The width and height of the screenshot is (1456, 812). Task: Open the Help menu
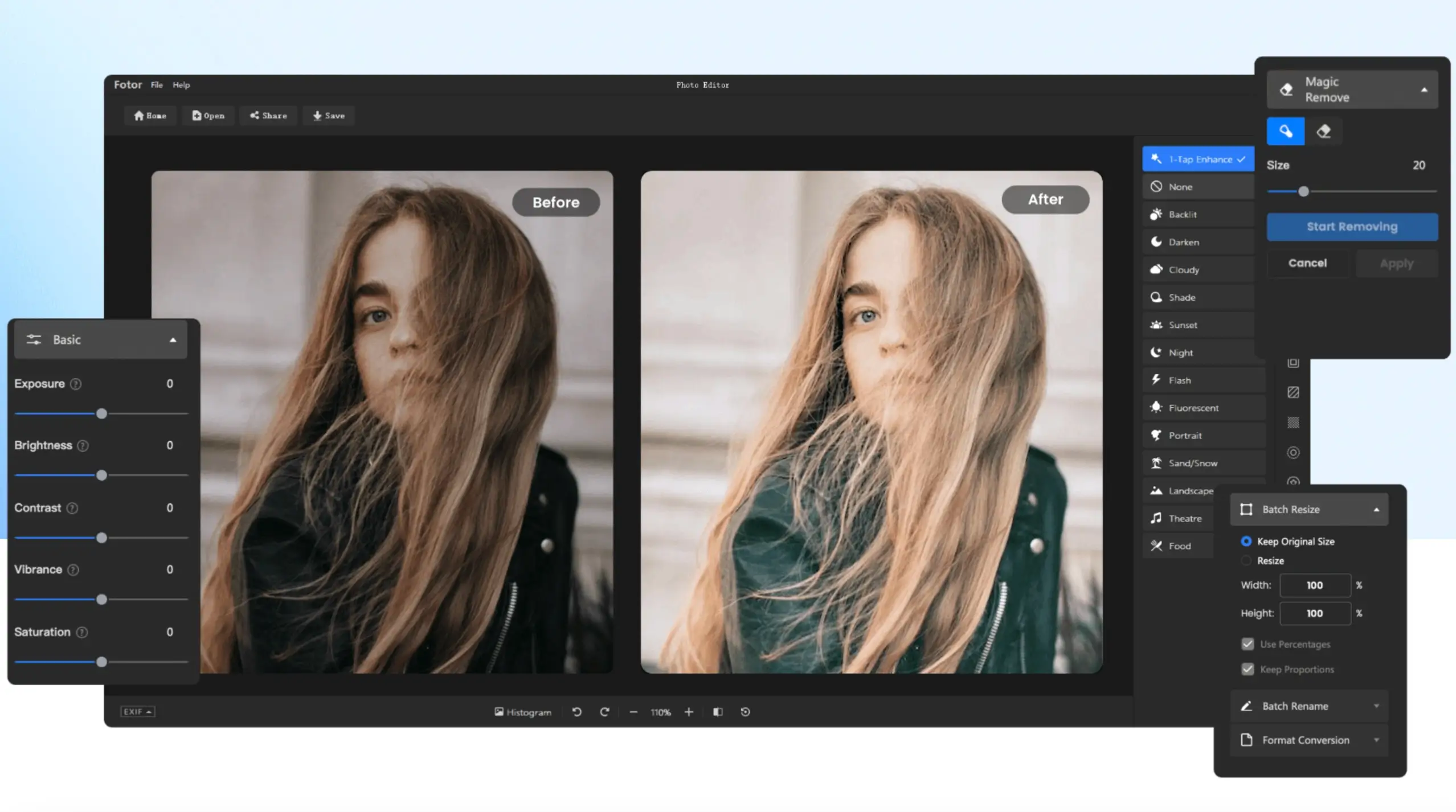(x=181, y=85)
